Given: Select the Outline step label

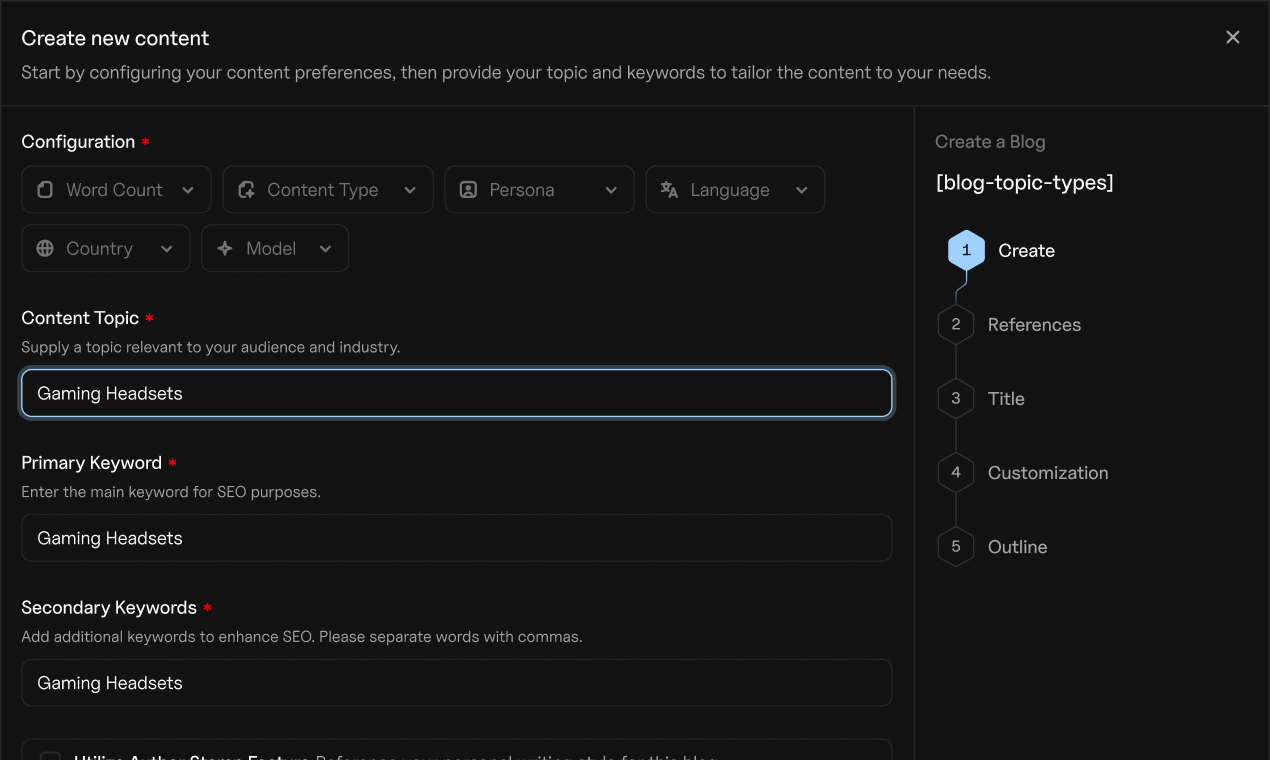Looking at the screenshot, I should tap(1017, 547).
